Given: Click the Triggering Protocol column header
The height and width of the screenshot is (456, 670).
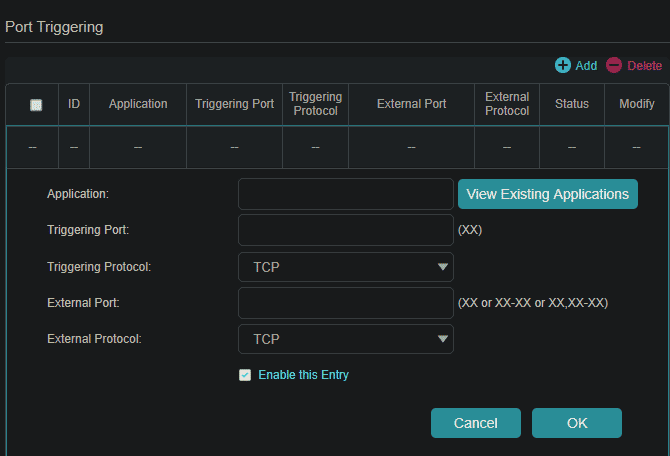Looking at the screenshot, I should tap(315, 104).
